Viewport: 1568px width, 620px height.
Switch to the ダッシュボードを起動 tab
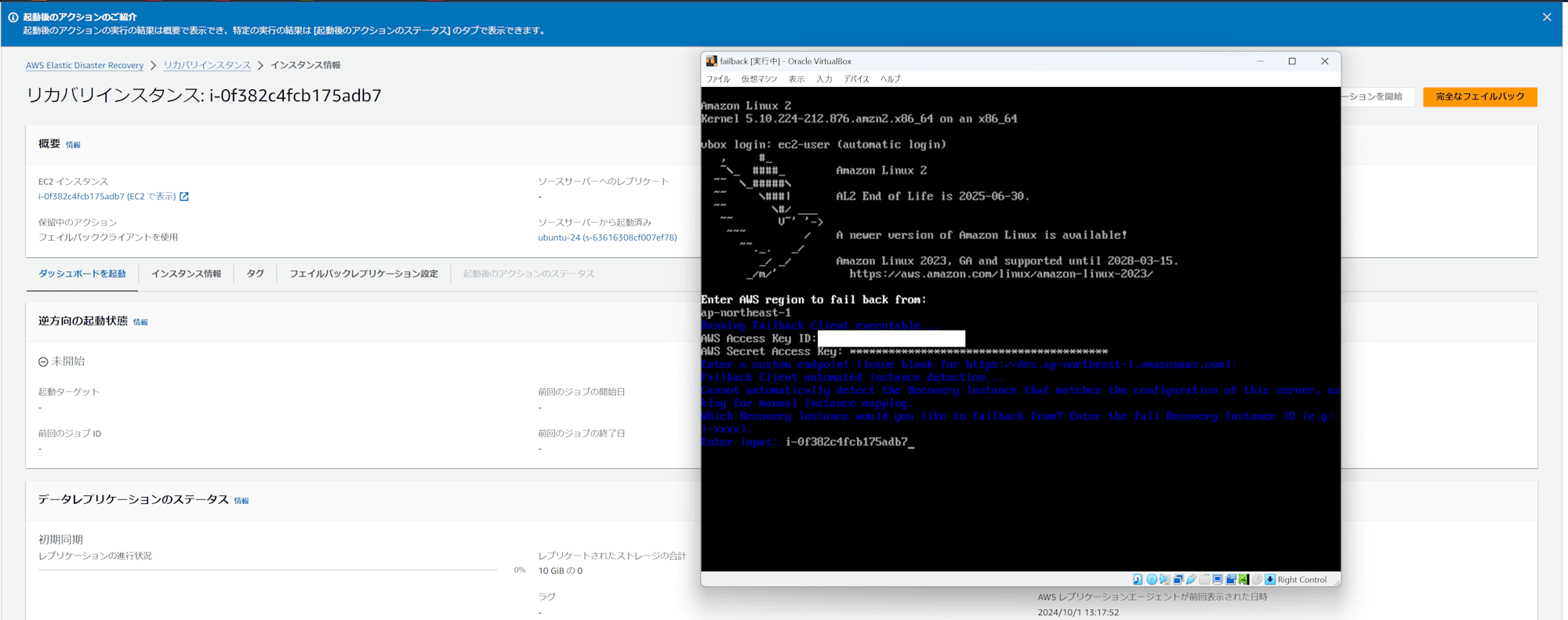[82, 274]
